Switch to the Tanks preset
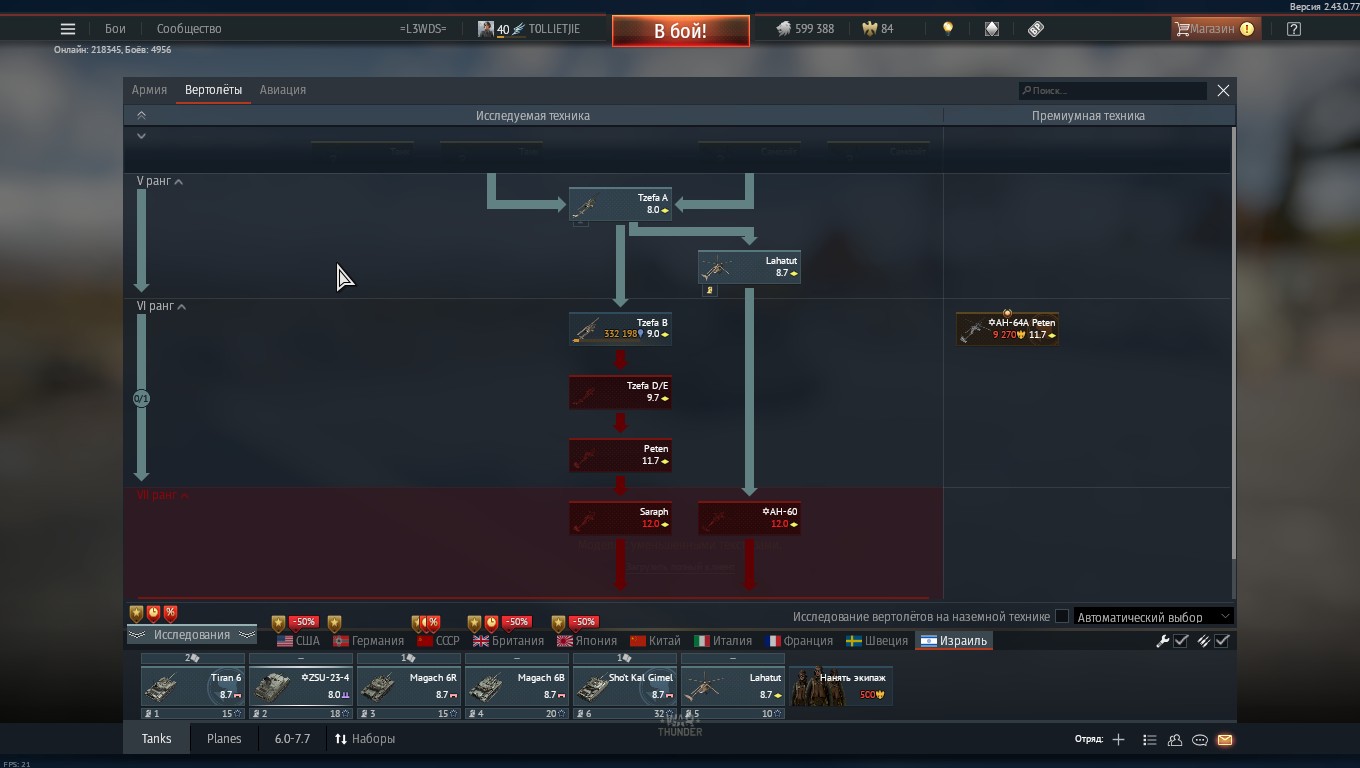Viewport: 1360px width, 768px height. click(156, 739)
